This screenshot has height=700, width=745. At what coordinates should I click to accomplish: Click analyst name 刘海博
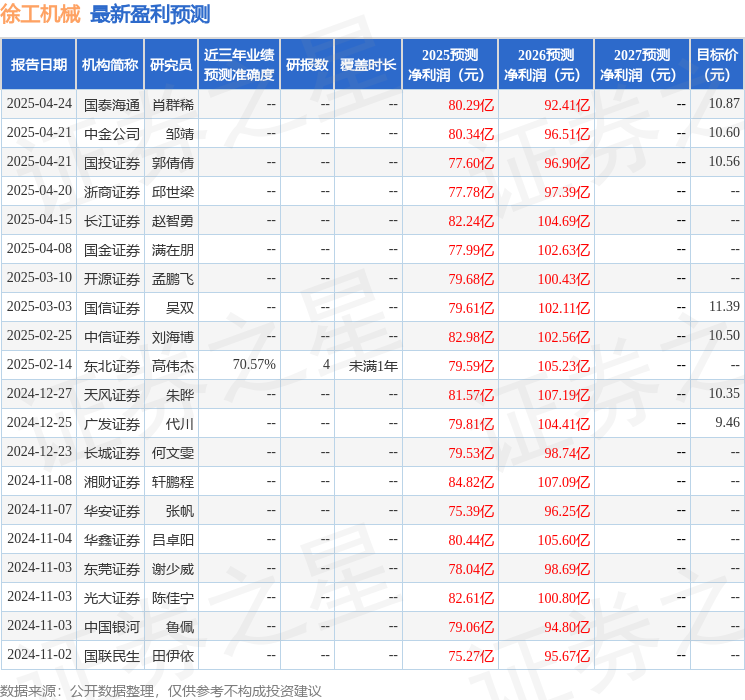pos(173,337)
